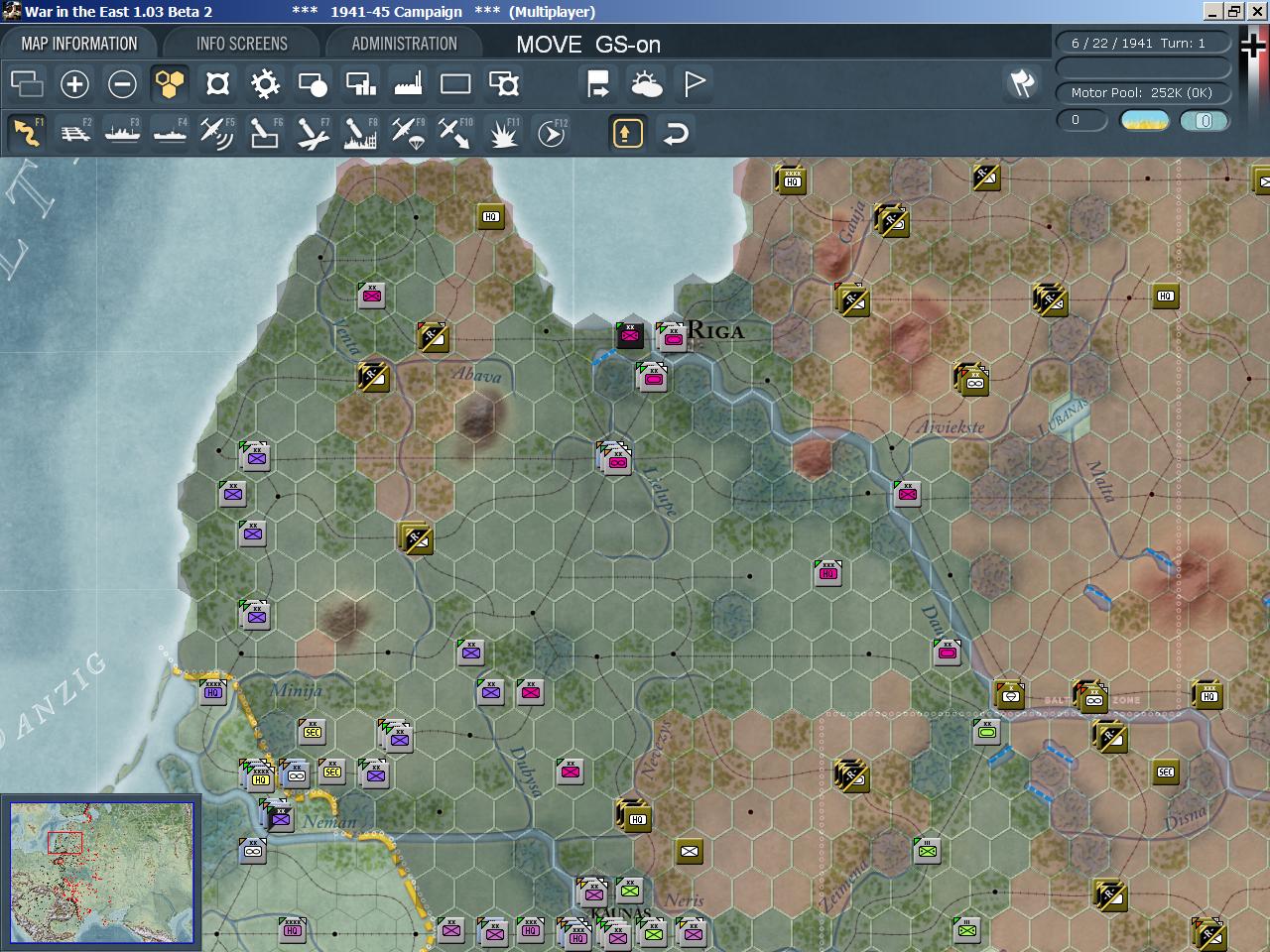Click the gear icon in the toolbar
This screenshot has height=952, width=1270.
tap(265, 84)
